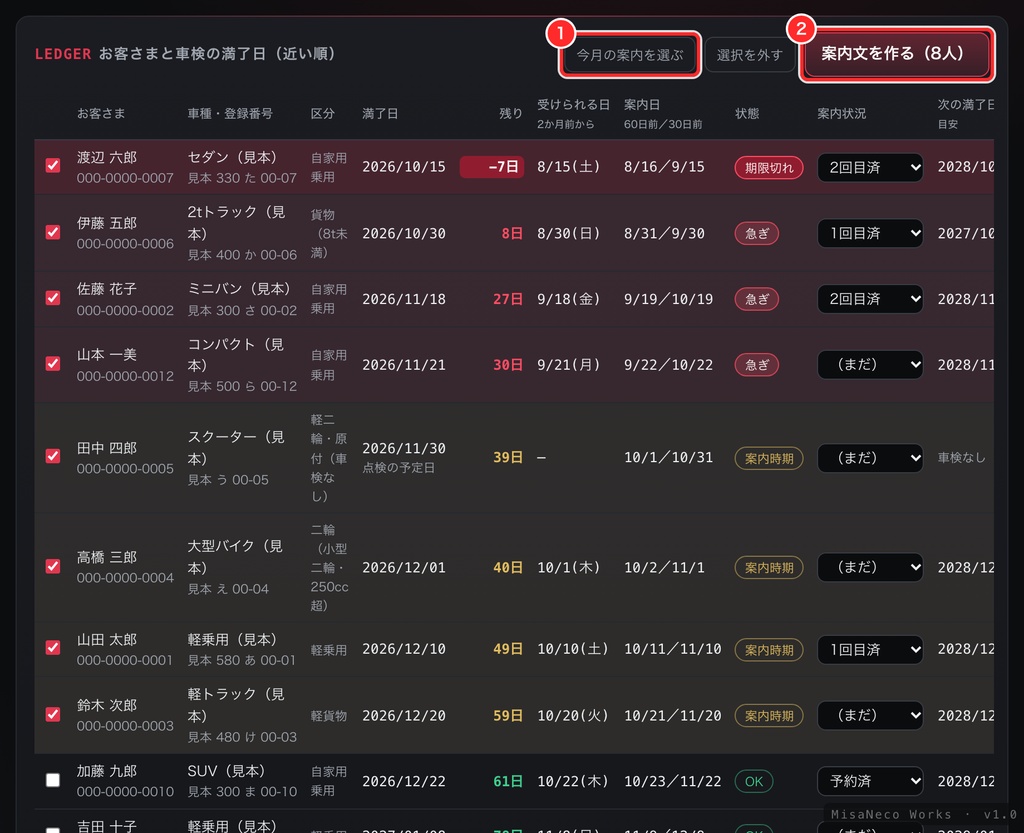1024x833 pixels.
Task: Click the green OK badge for 加藤 九郎
Action: tap(754, 781)
